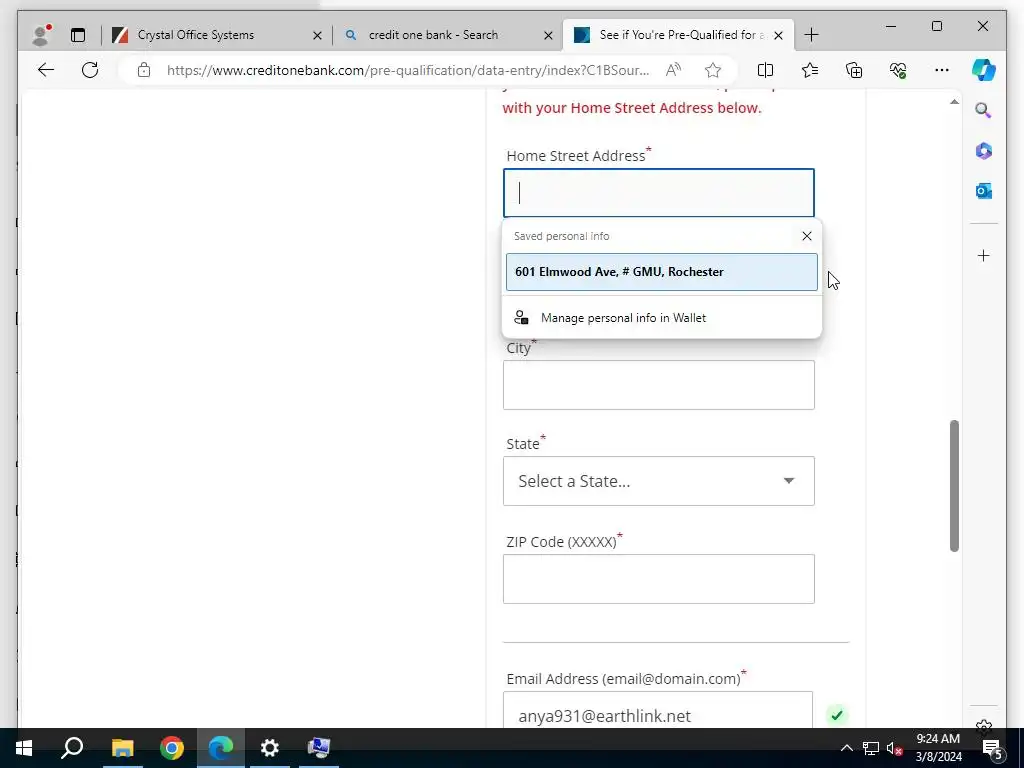Open Outlook sidebar app
The height and width of the screenshot is (768, 1024).
[x=984, y=191]
